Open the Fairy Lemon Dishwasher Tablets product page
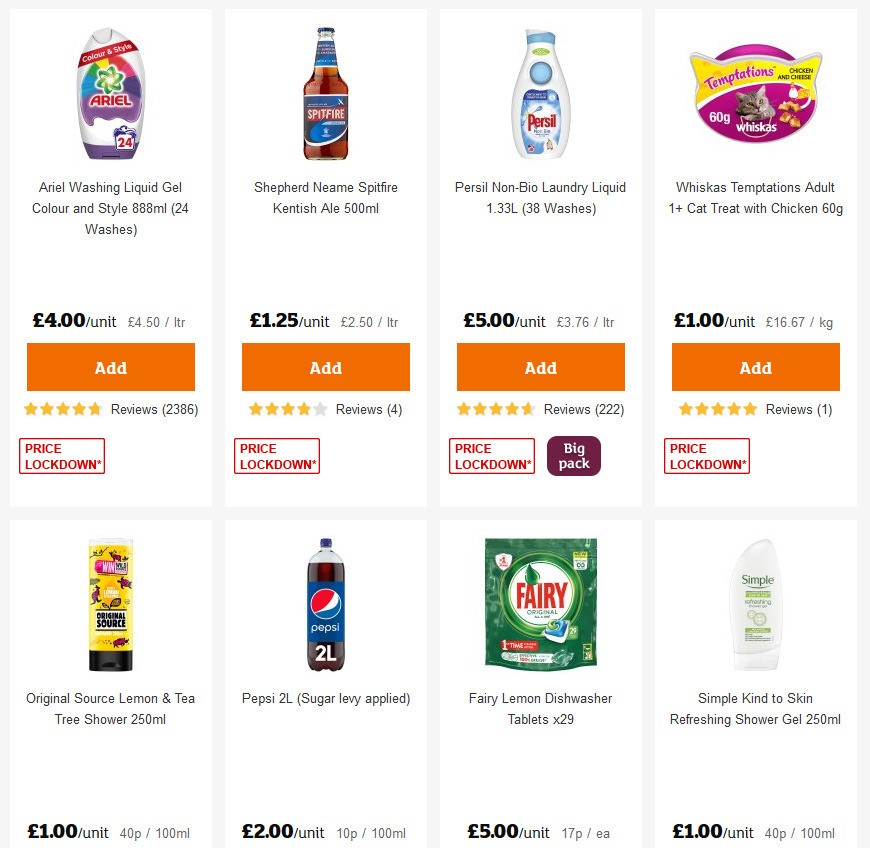 (x=540, y=709)
